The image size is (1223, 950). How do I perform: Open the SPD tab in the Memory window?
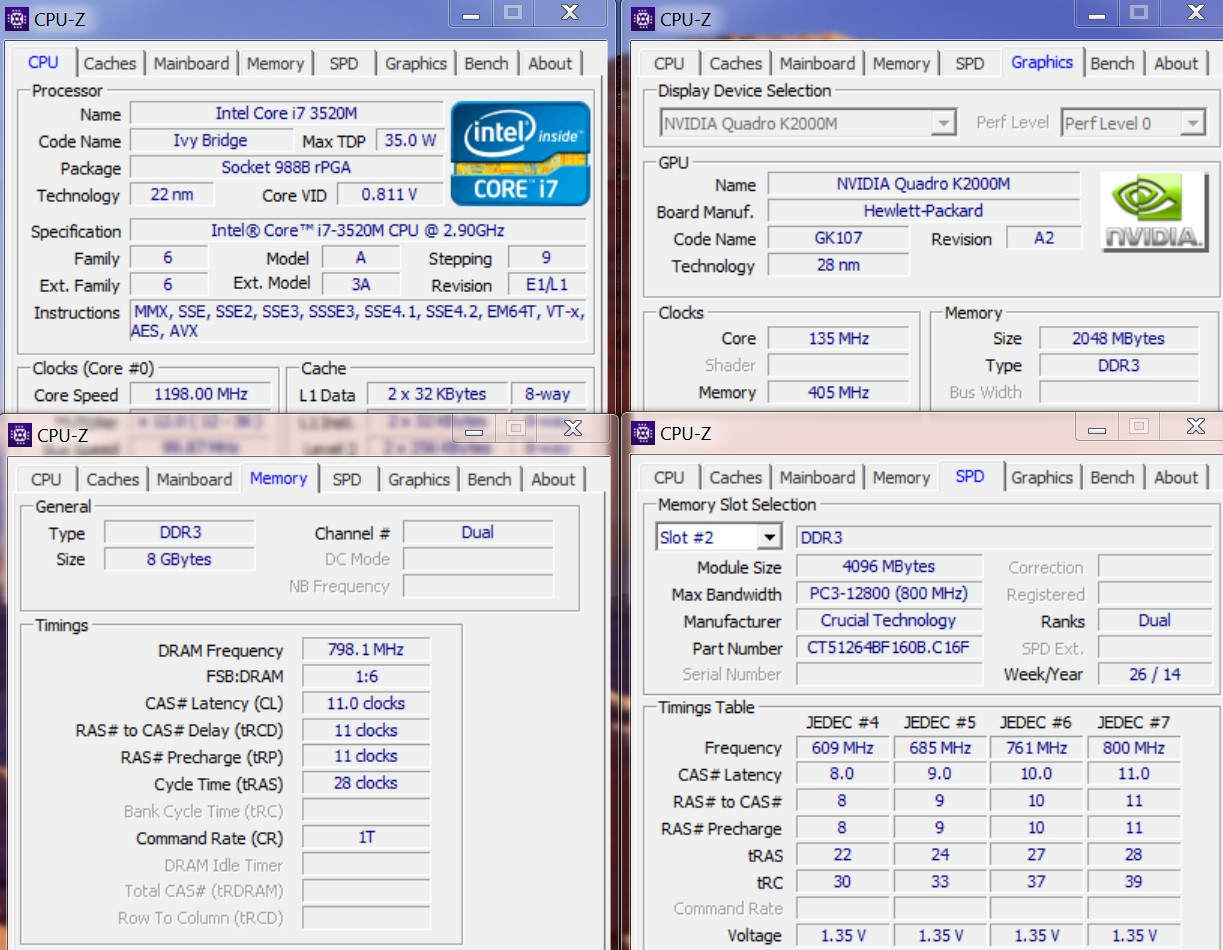(346, 479)
